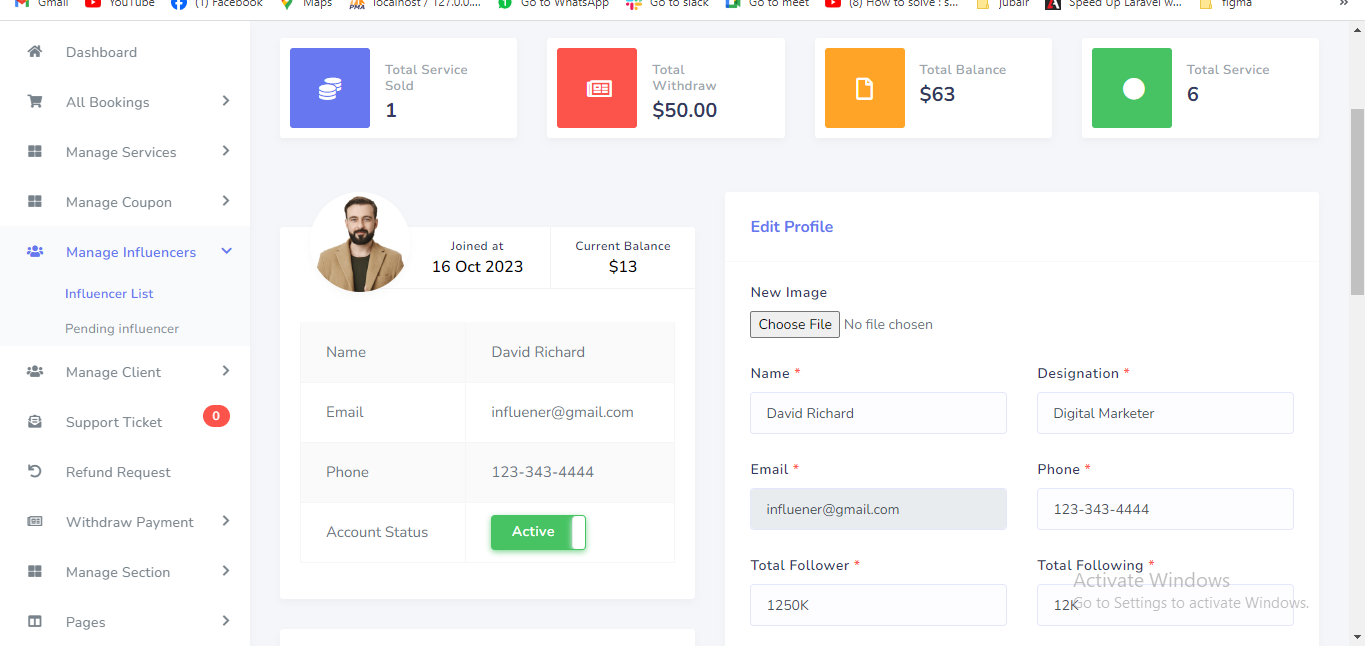Go to Pending influencer page
Image resolution: width=1365 pixels, height=646 pixels.
(122, 329)
